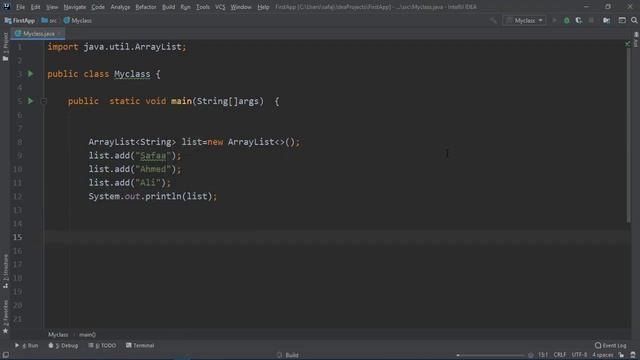Screen dimensions: 640x360
Task: Click the class name Myclass in declaration
Action: pos(132,74)
